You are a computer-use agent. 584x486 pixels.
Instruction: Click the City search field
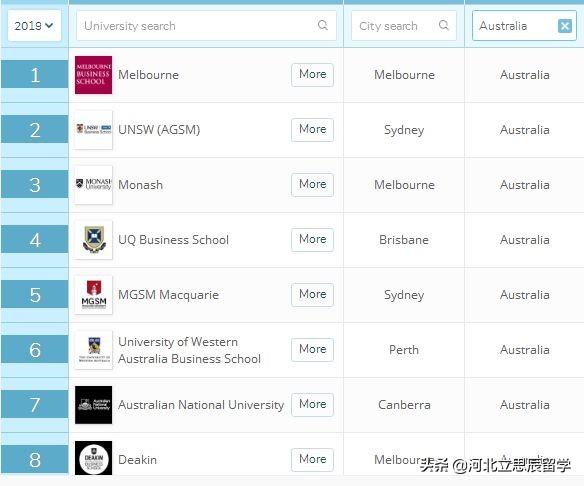coord(403,26)
